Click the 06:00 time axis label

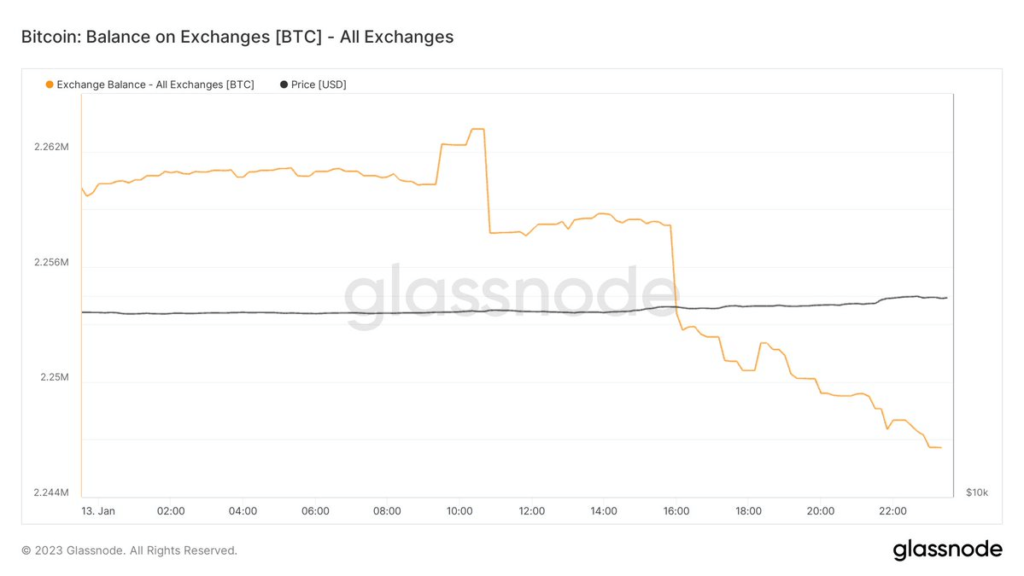[x=315, y=511]
